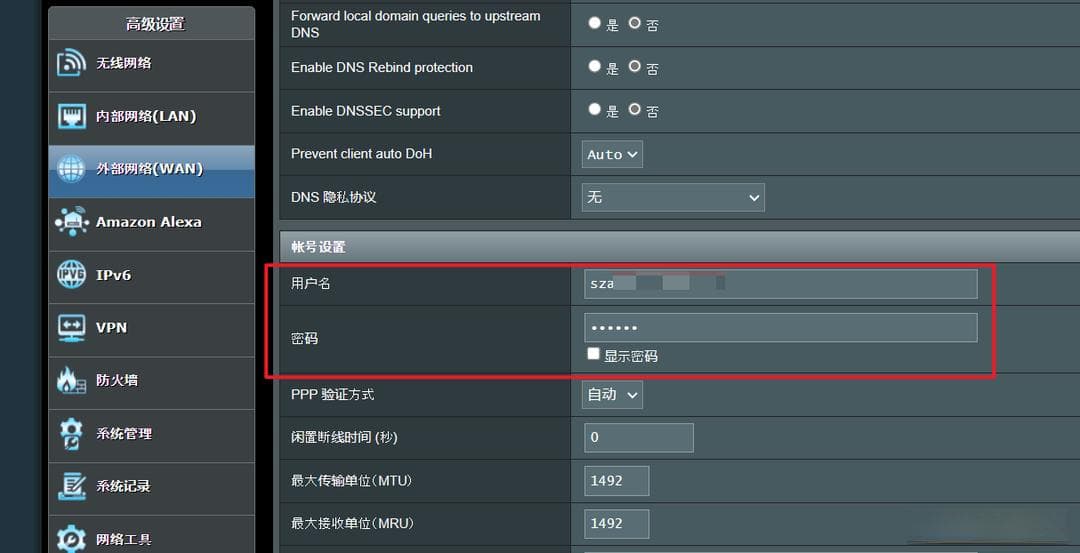Click the 最大传输单位(MTU) label
1080x553 pixels.
[351, 481]
